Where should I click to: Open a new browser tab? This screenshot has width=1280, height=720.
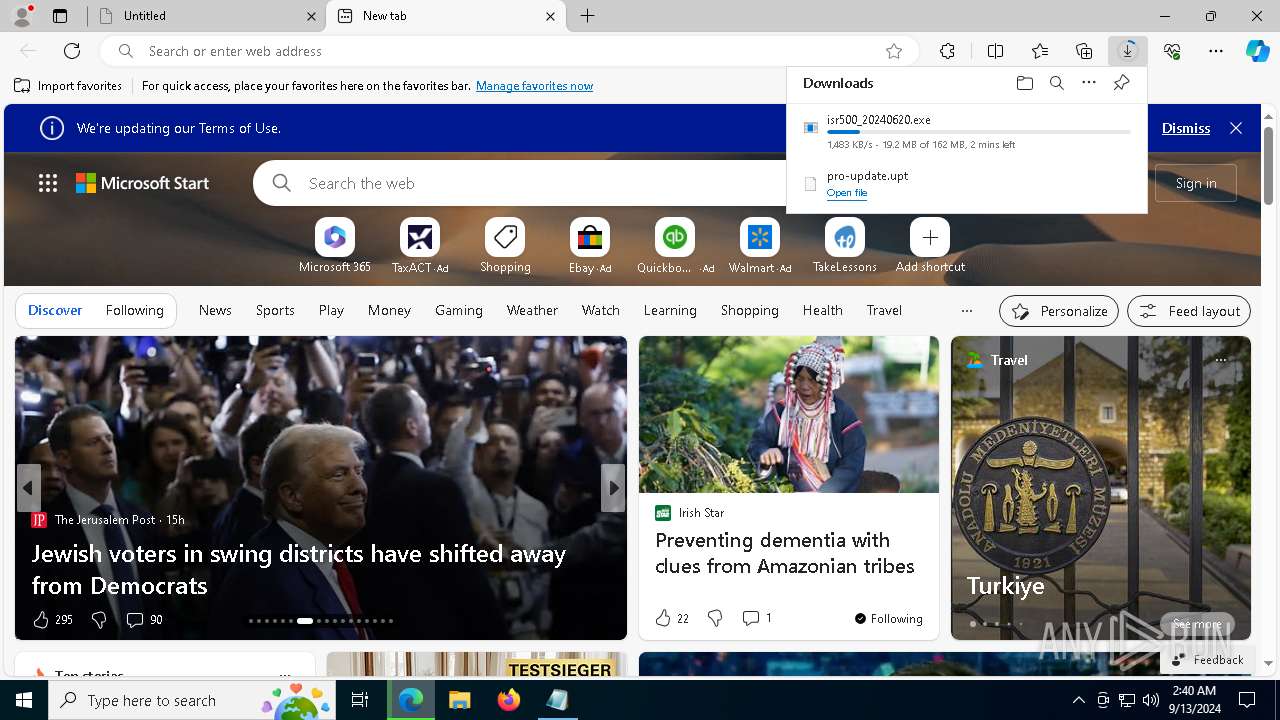[588, 16]
